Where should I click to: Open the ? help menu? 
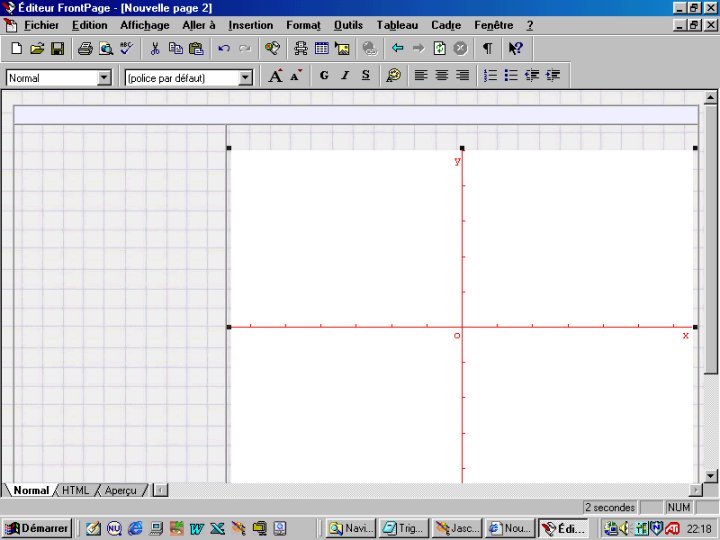point(529,25)
